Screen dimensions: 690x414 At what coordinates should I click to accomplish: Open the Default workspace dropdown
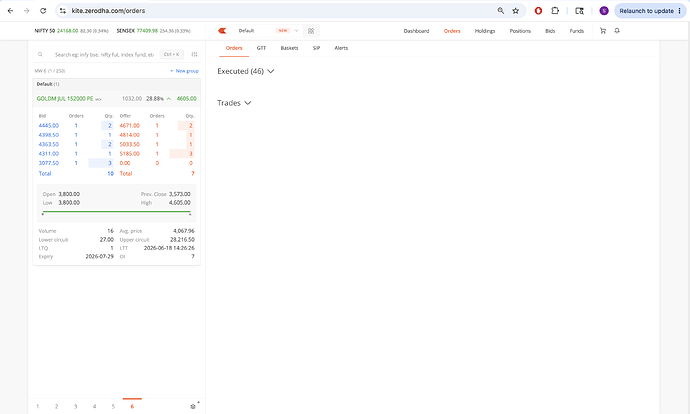pyautogui.click(x=268, y=31)
